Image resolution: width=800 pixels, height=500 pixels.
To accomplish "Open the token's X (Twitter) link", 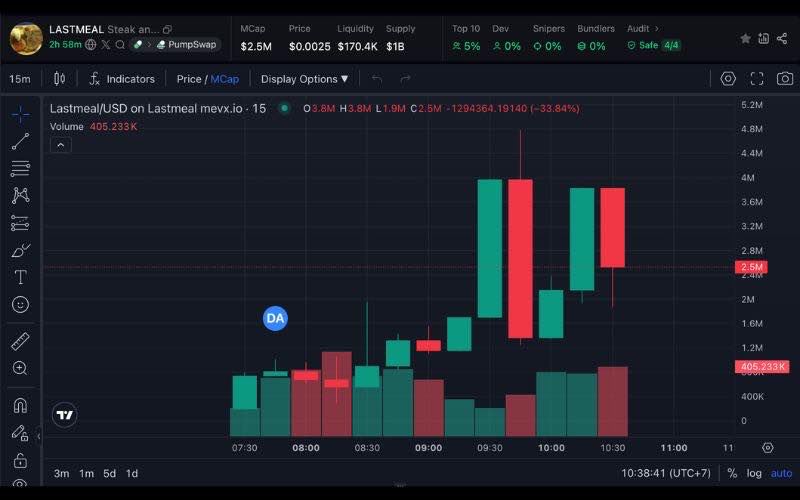I will 105,44.
